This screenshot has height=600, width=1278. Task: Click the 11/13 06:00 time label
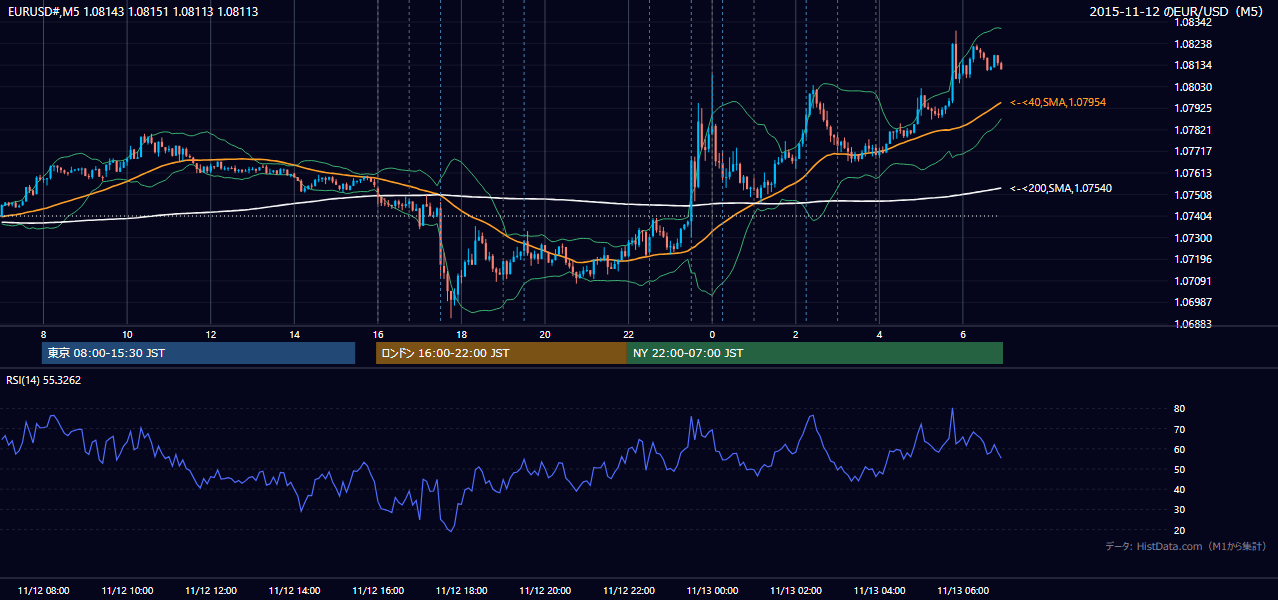click(x=962, y=591)
